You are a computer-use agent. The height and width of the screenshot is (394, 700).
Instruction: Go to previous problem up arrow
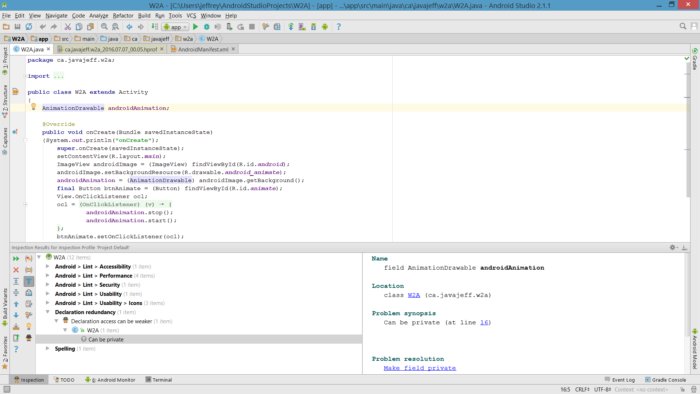[16, 304]
